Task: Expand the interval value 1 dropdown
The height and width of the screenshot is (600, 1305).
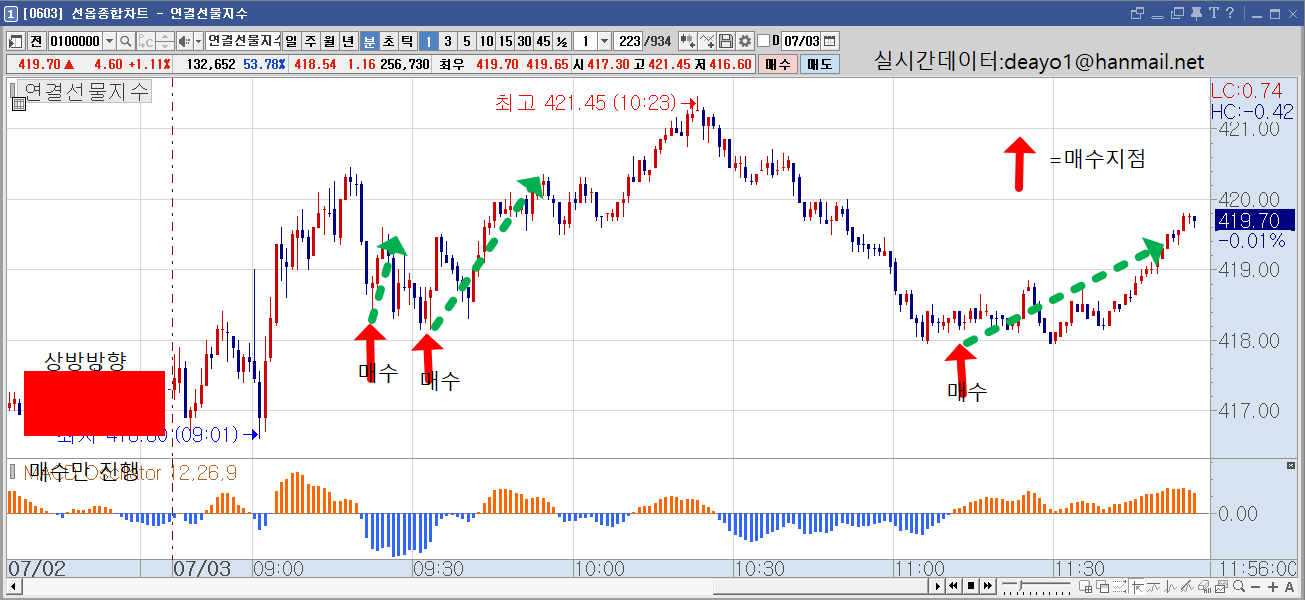Action: point(604,41)
